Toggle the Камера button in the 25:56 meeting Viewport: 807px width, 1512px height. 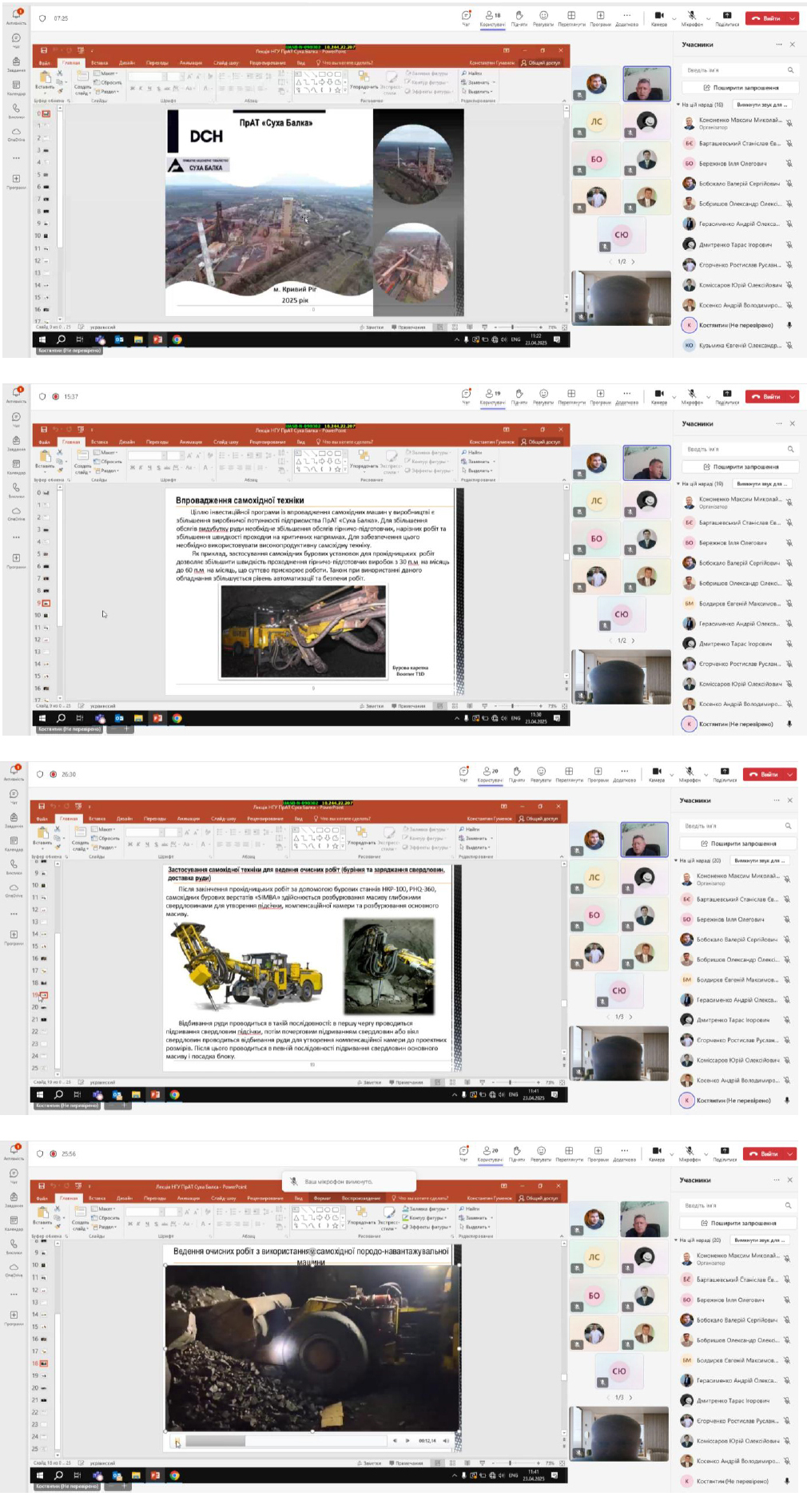point(657,1153)
